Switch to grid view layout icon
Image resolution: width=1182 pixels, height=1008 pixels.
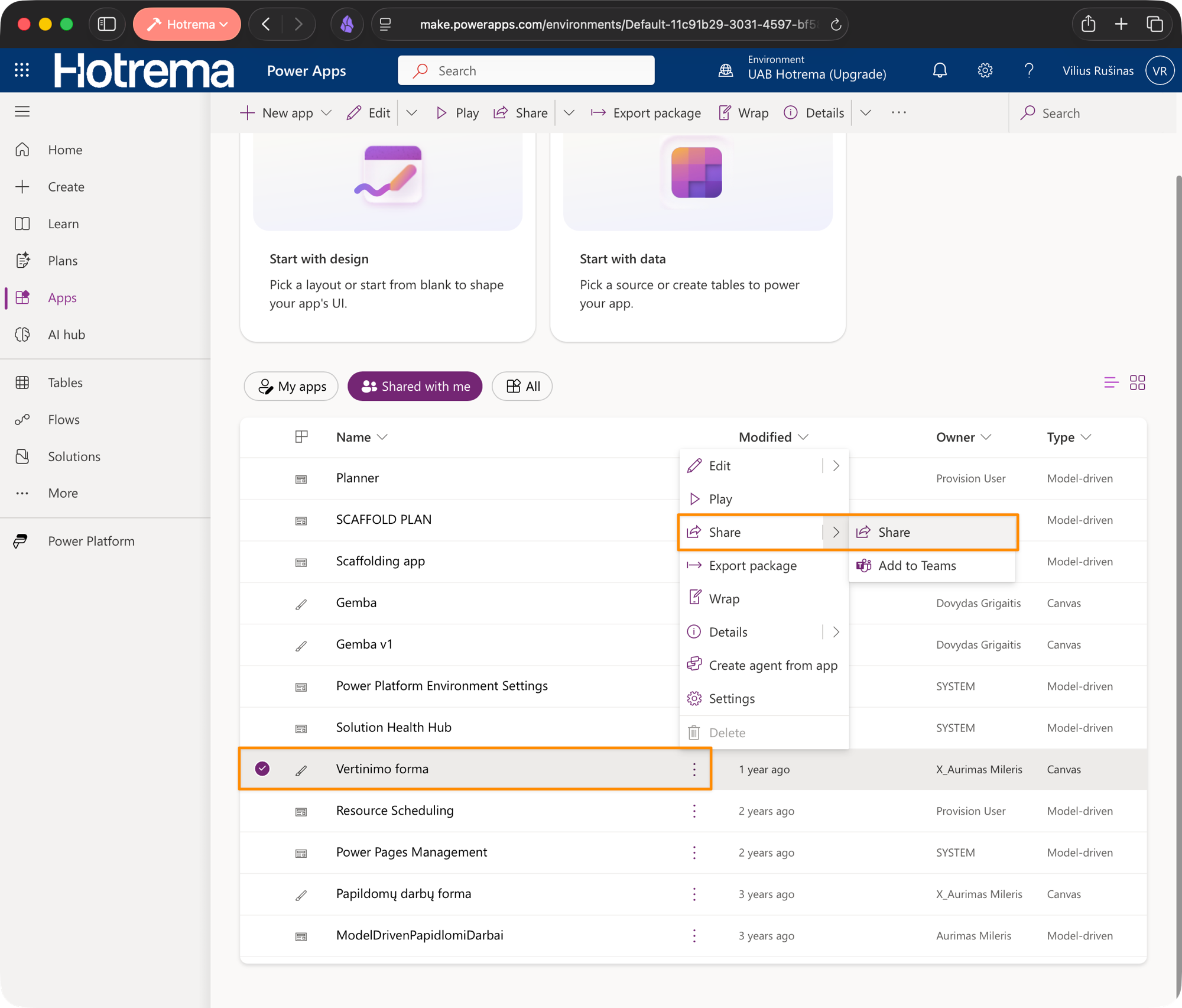1138,383
